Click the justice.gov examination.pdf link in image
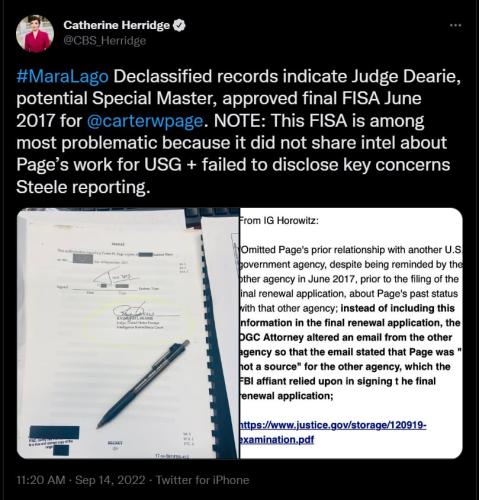The height and width of the screenshot is (500, 479). (333, 432)
